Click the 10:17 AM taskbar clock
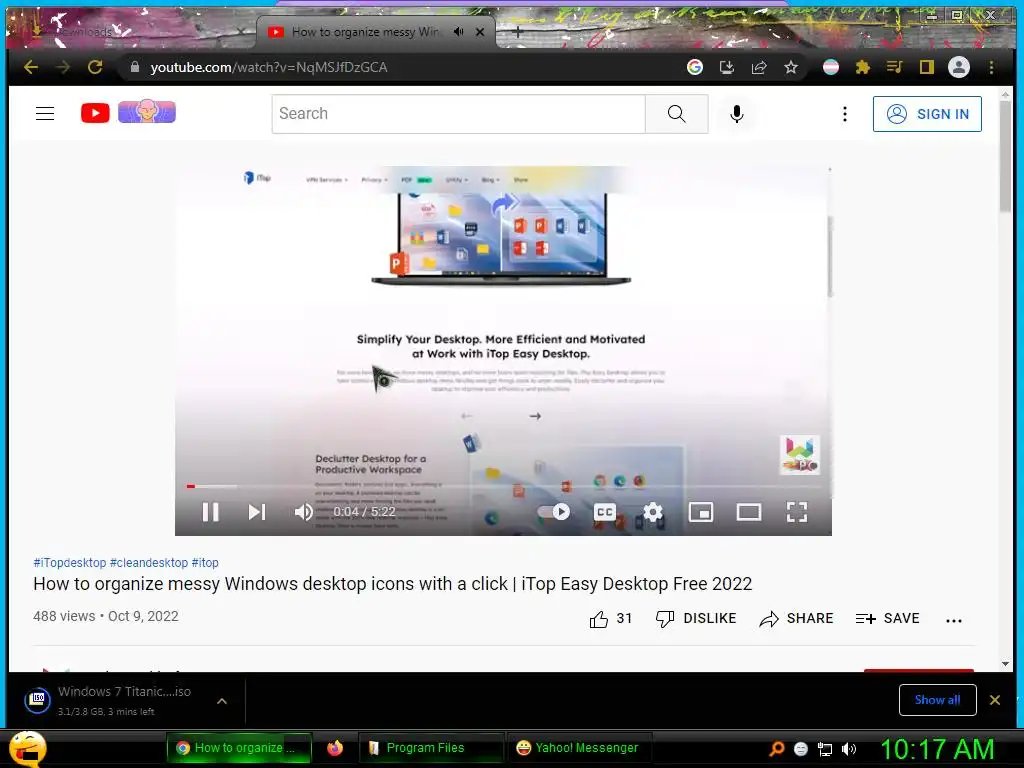 (937, 749)
